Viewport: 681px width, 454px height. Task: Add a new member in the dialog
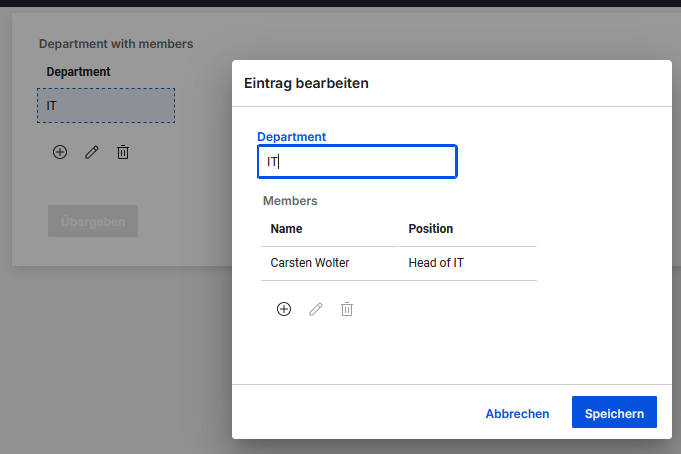point(284,309)
